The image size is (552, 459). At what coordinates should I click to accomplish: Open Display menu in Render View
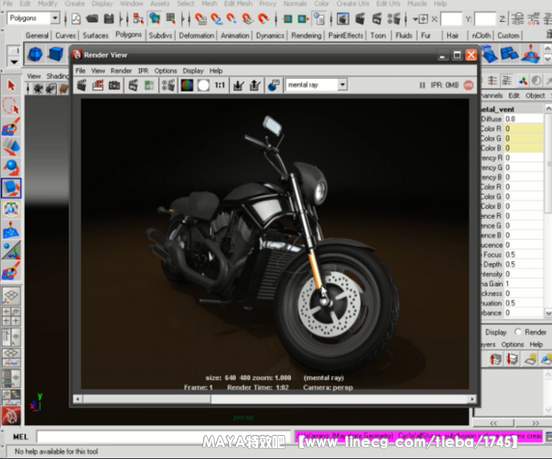pos(193,71)
